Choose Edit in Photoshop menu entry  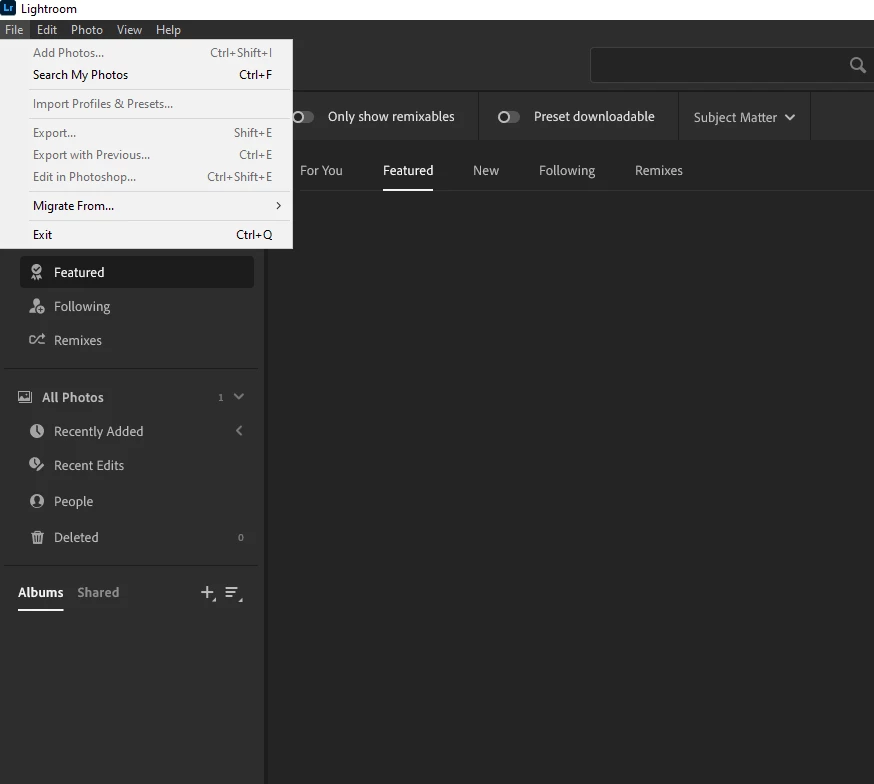146,177
